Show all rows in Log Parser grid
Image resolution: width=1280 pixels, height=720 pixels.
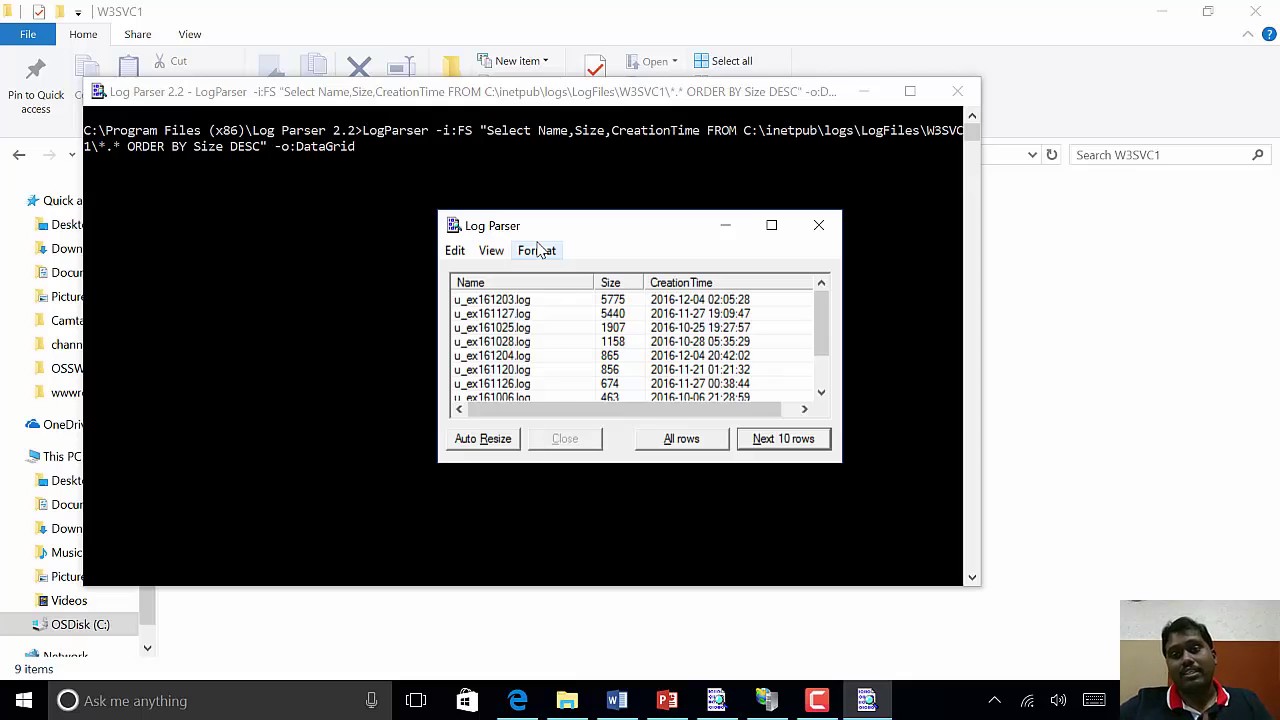[x=682, y=439]
